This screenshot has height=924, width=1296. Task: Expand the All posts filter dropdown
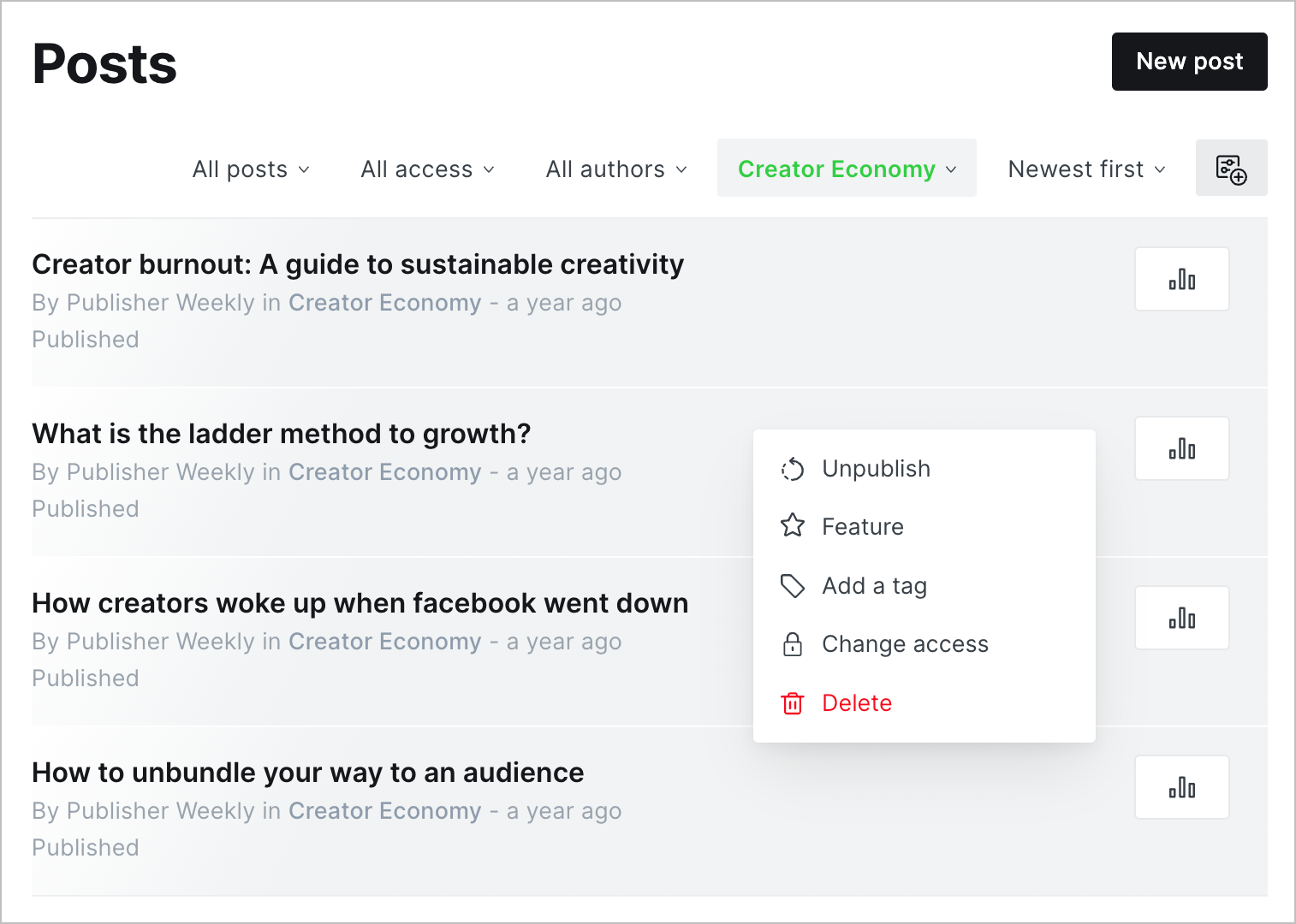pyautogui.click(x=251, y=169)
